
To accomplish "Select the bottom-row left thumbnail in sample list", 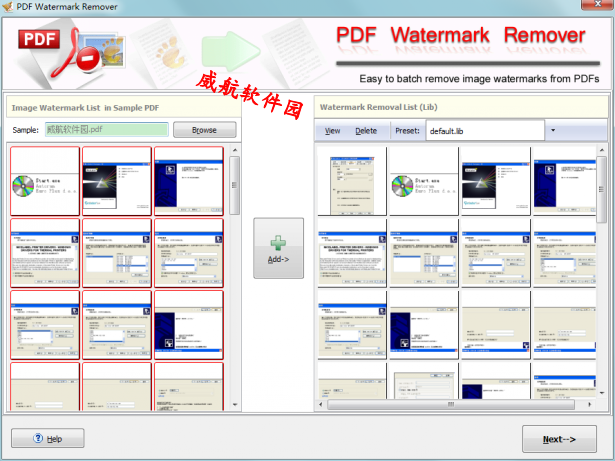I will (45, 387).
